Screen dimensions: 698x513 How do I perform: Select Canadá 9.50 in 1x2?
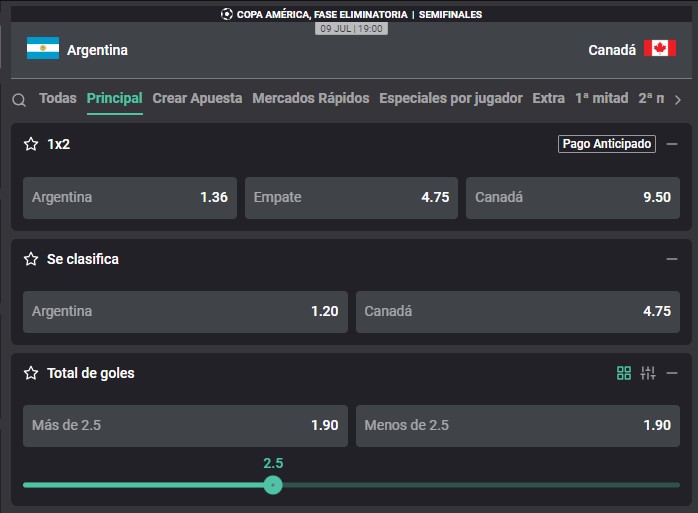click(573, 198)
